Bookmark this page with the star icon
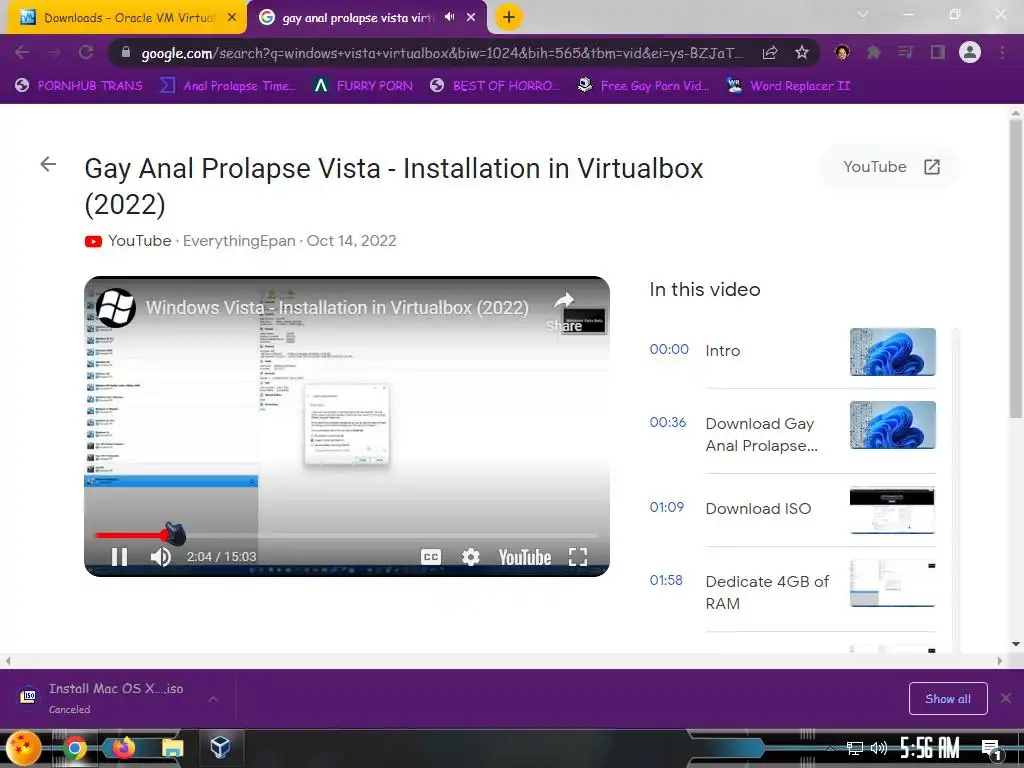 point(802,52)
